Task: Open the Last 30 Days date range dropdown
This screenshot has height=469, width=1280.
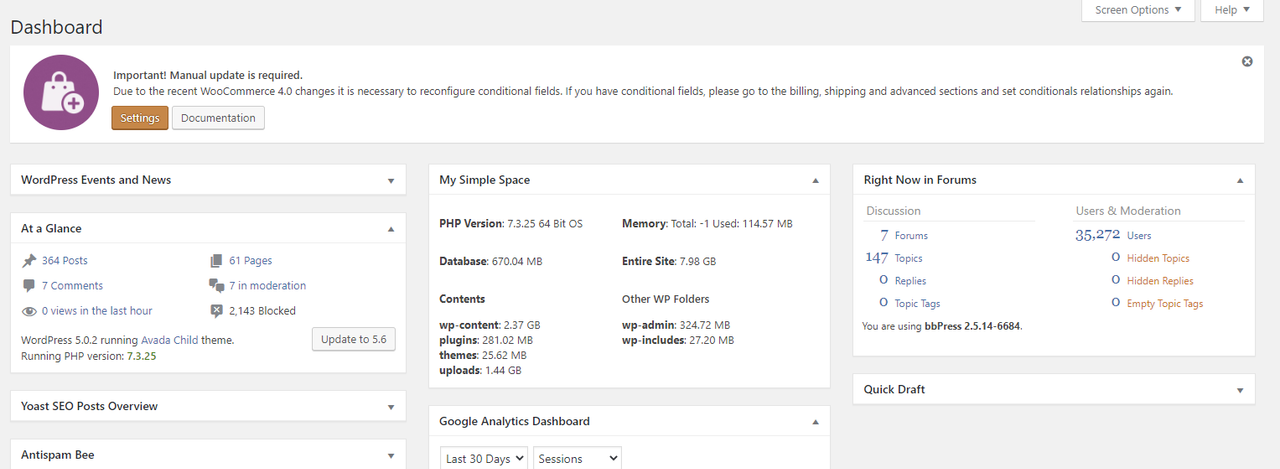Action: [484, 458]
